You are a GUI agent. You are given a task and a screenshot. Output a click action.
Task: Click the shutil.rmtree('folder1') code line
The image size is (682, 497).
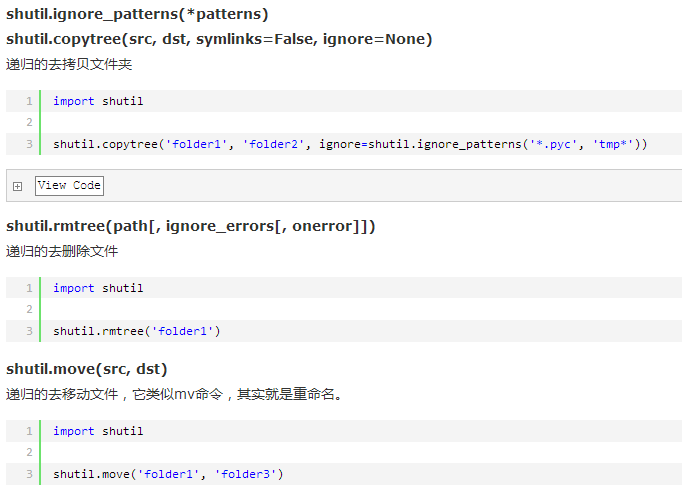pyautogui.click(x=137, y=331)
